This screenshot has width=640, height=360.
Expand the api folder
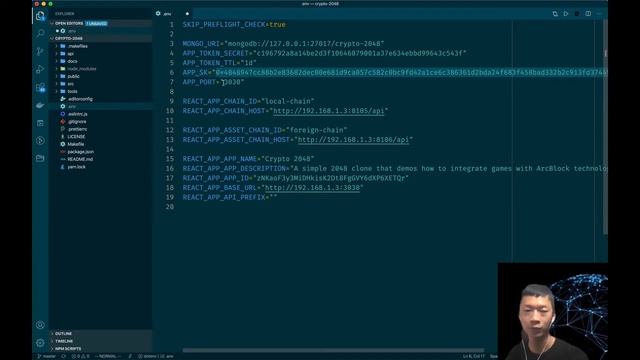click(70, 53)
